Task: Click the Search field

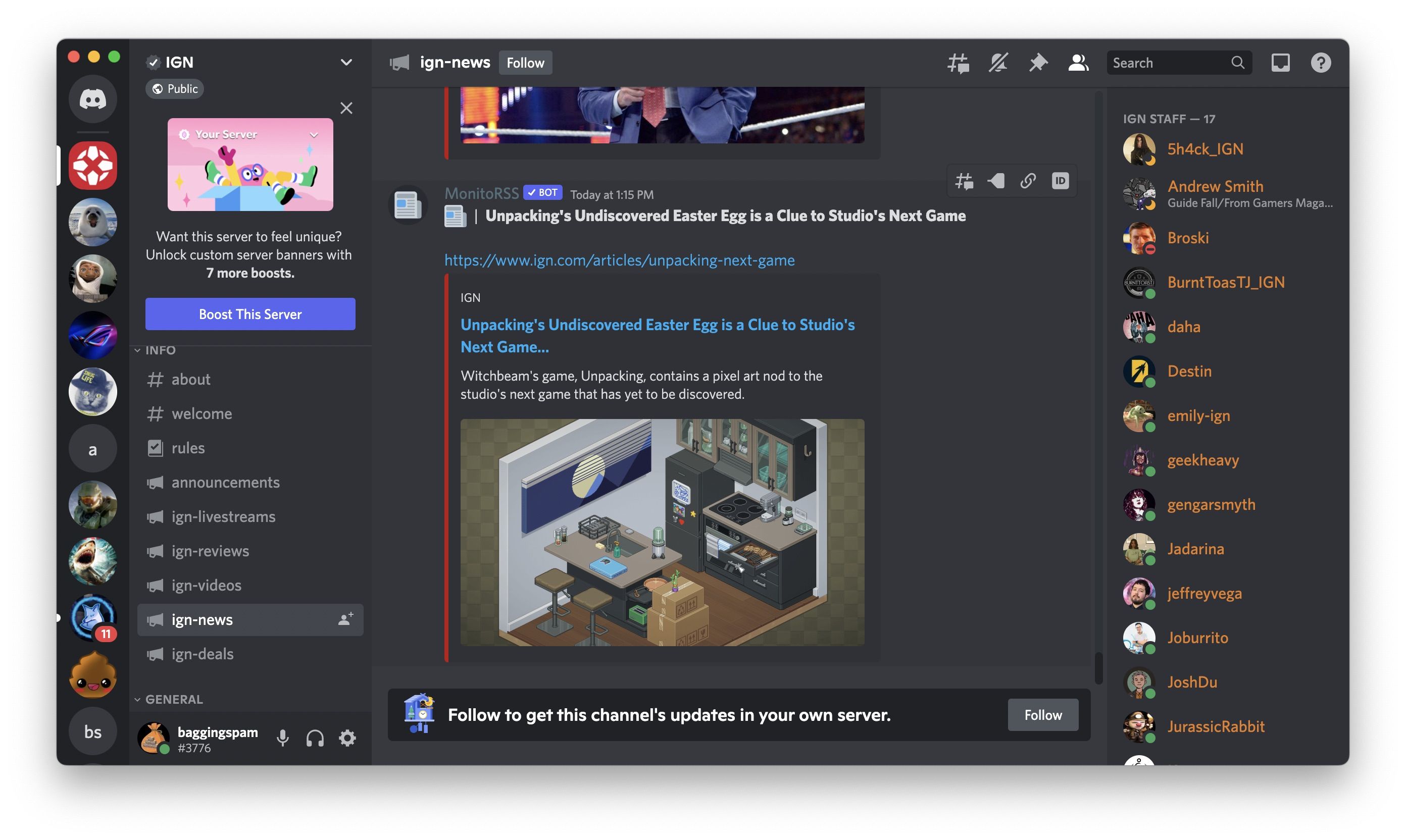Action: pyautogui.click(x=1179, y=63)
